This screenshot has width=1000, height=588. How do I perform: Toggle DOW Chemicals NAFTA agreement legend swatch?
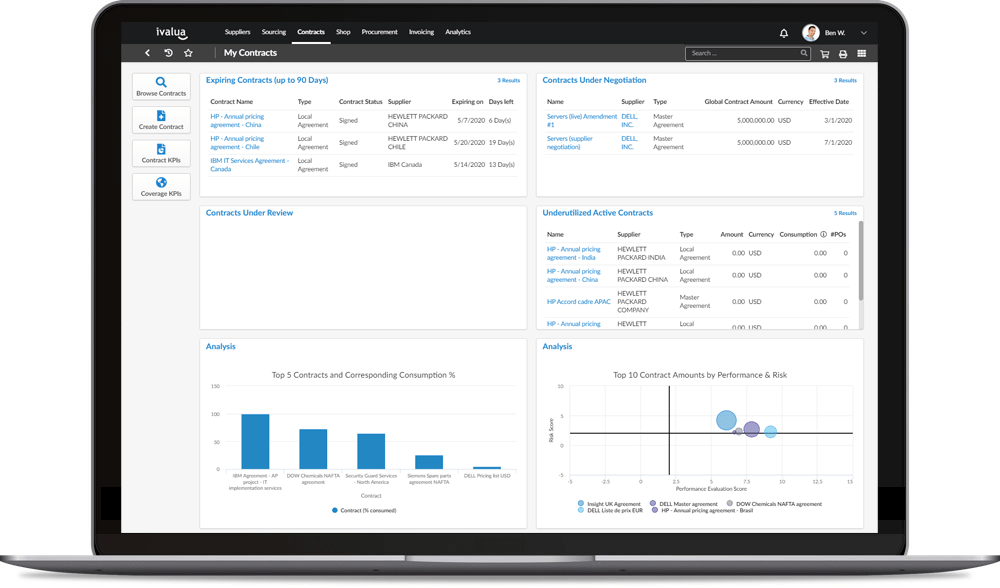pyautogui.click(x=730, y=503)
